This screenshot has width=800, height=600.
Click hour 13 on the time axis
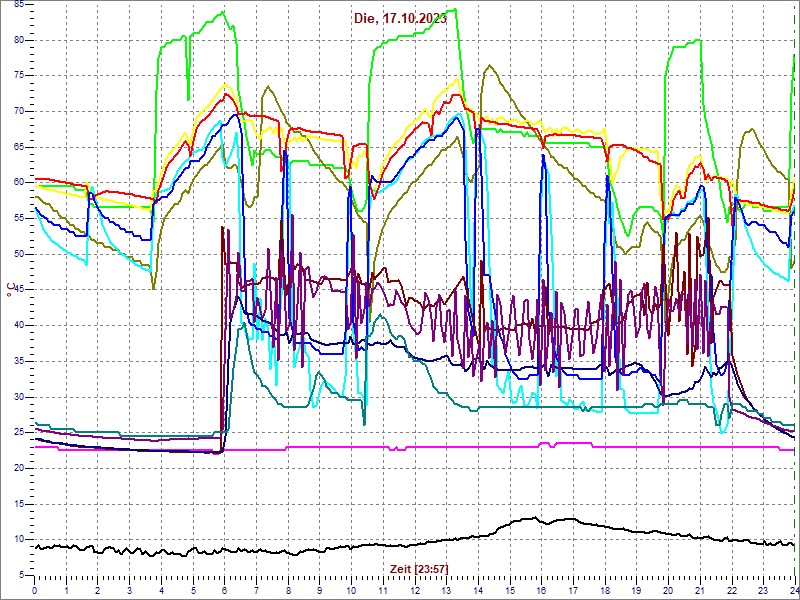coord(446,590)
